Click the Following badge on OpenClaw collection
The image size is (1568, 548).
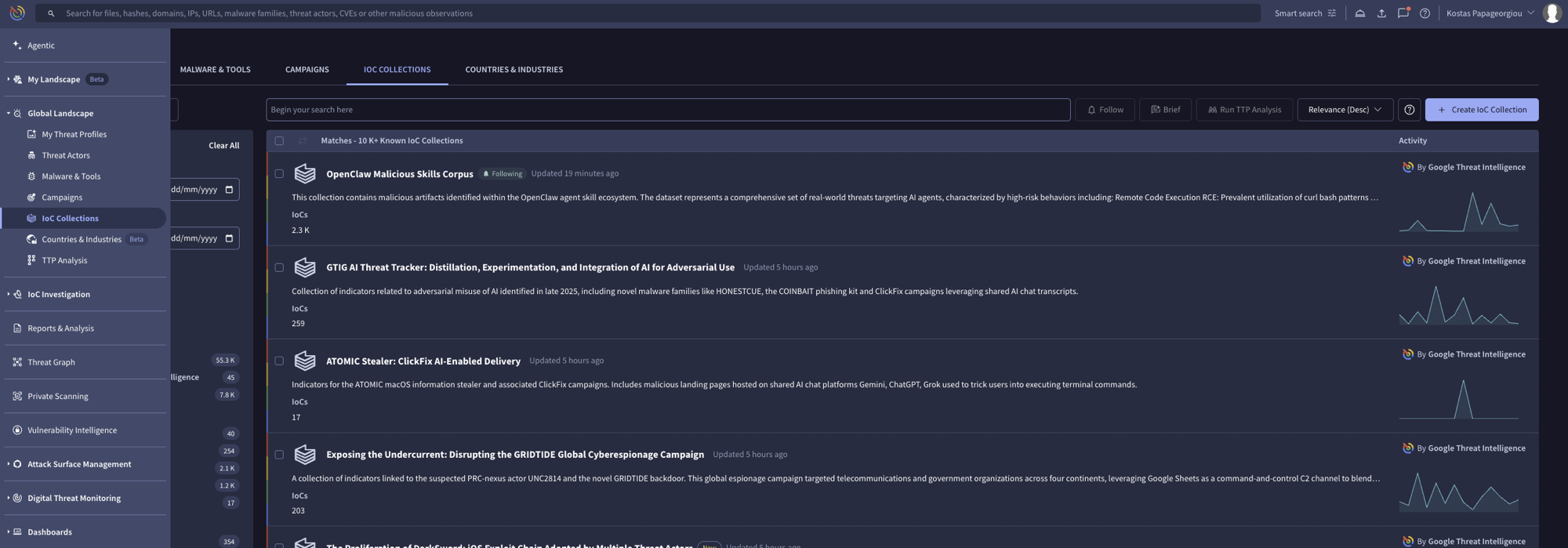503,174
